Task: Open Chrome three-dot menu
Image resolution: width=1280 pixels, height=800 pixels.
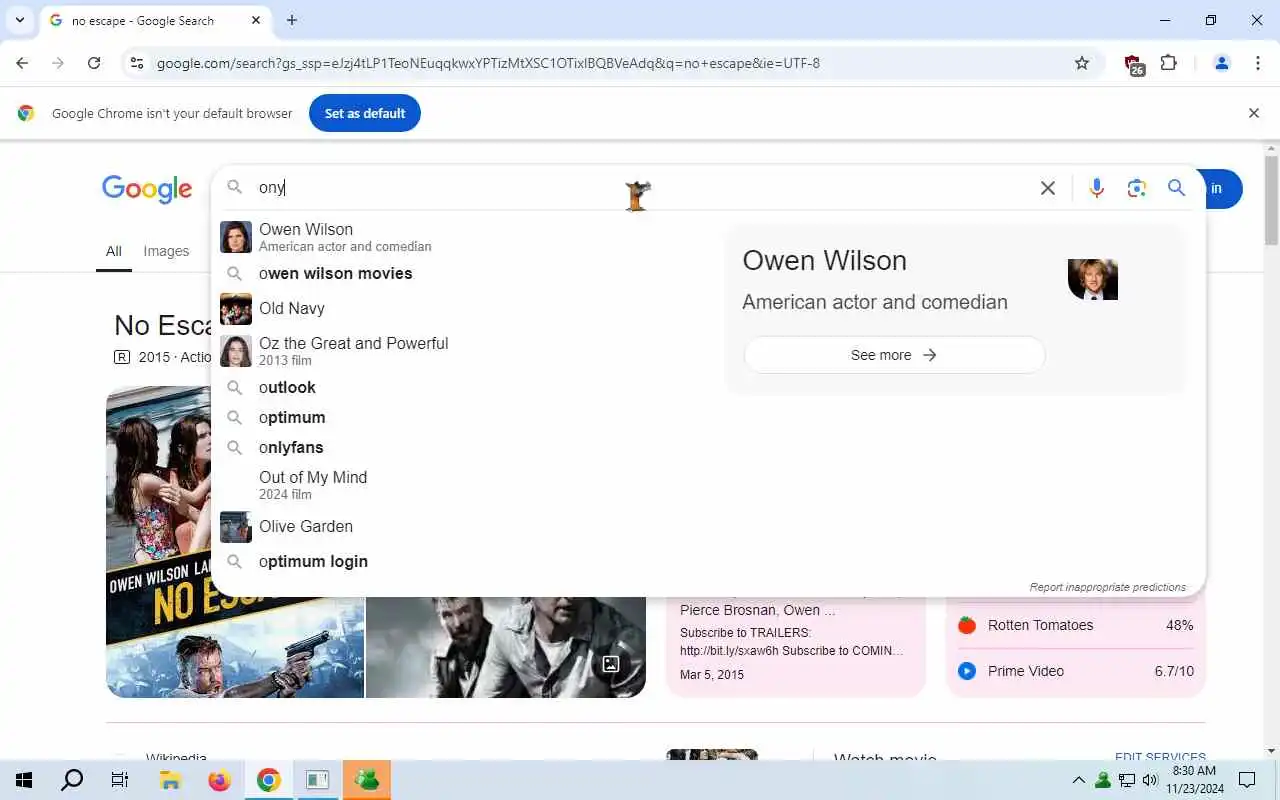Action: (1258, 63)
